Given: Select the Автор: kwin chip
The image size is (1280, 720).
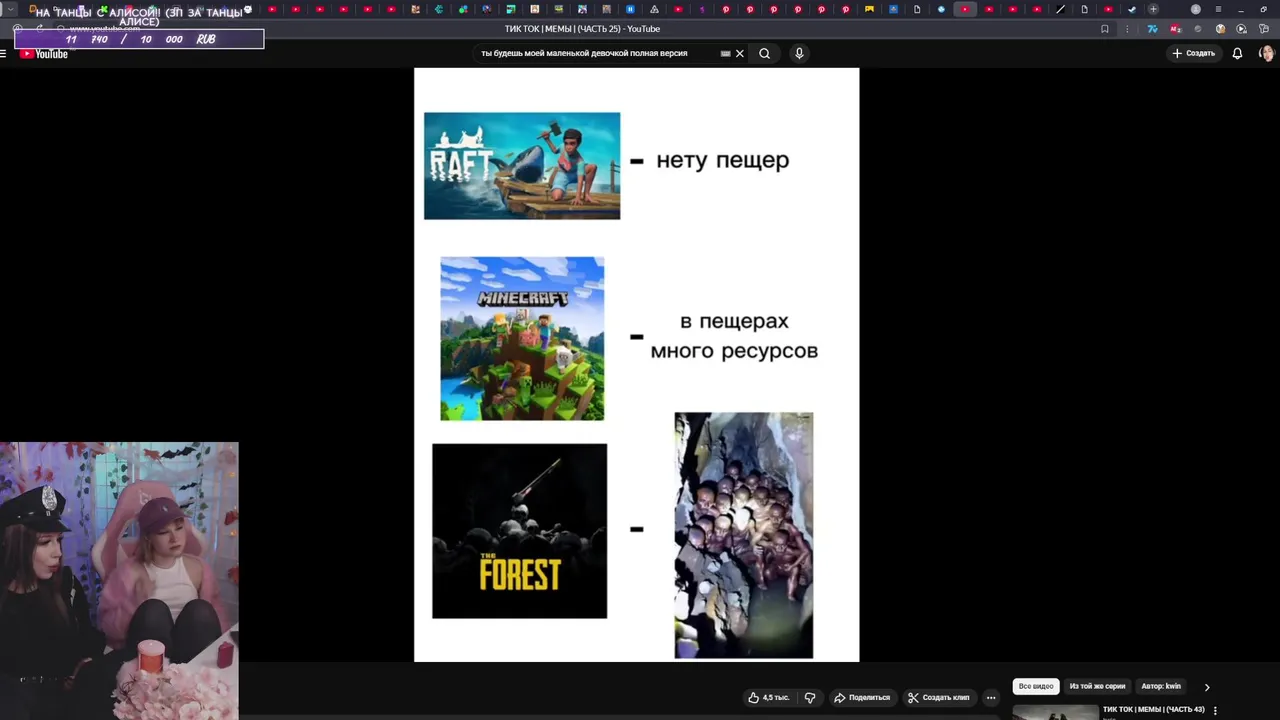Looking at the screenshot, I should coord(1161,686).
